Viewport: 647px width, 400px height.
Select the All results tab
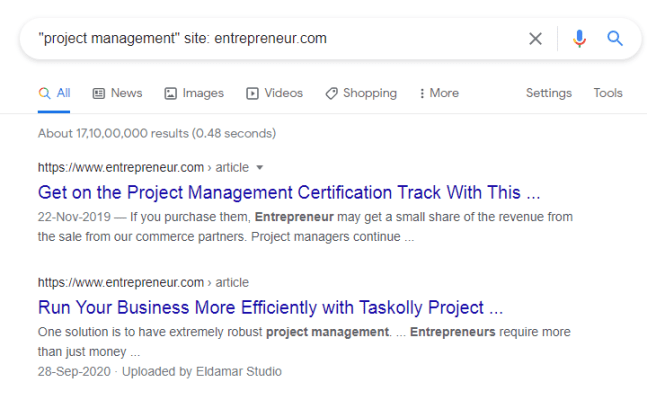[54, 93]
